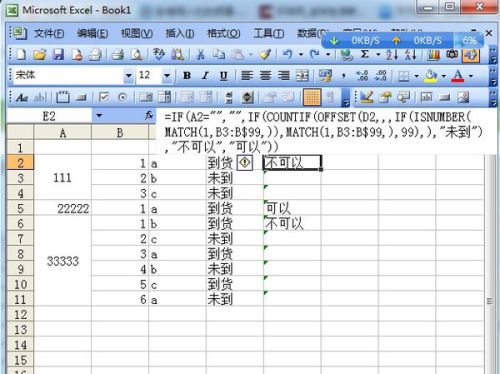Copy selection with the Copy icon
500x374 pixels.
(x=219, y=54)
